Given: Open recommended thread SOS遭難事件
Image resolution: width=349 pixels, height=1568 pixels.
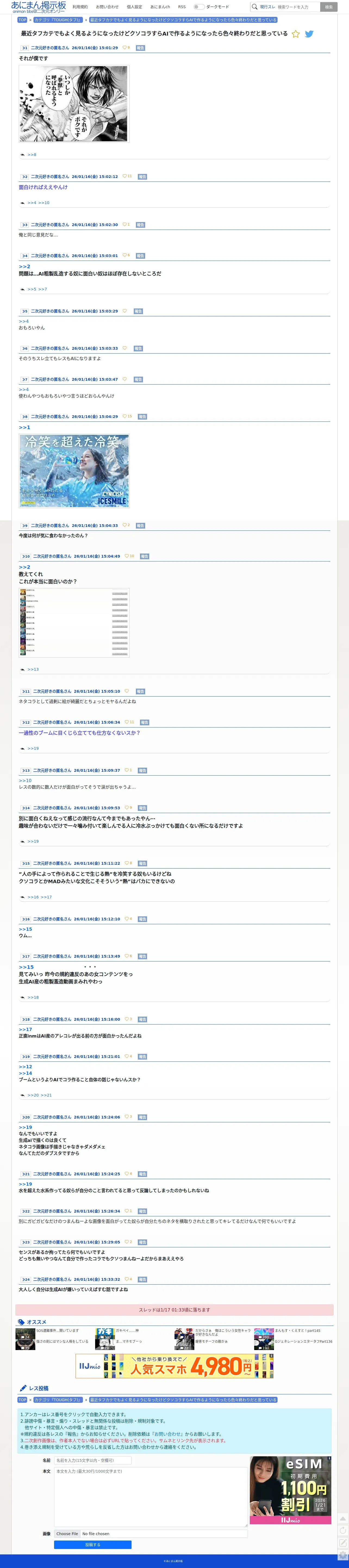Looking at the screenshot, I should pos(57,1330).
